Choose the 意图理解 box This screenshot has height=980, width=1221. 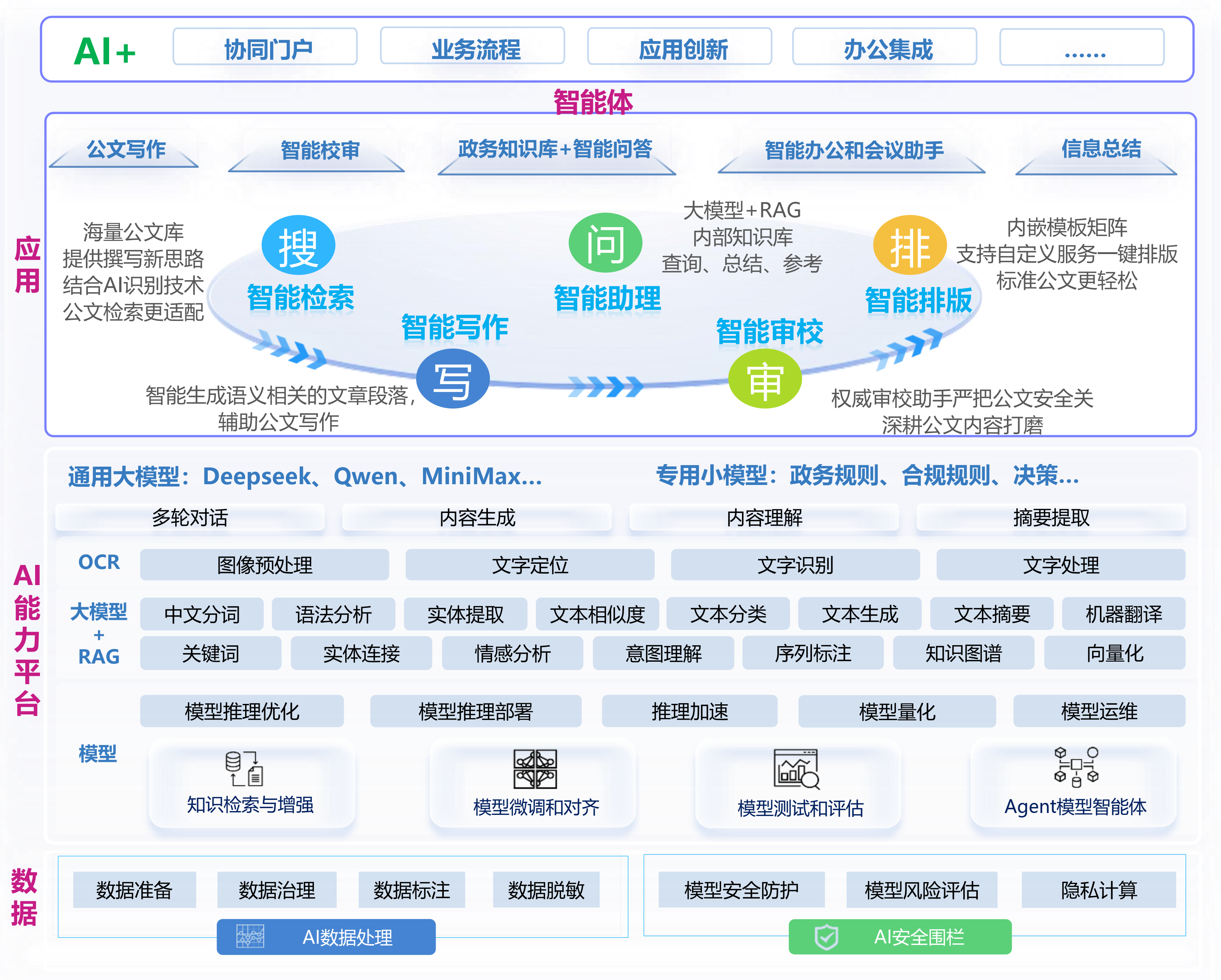point(663,653)
